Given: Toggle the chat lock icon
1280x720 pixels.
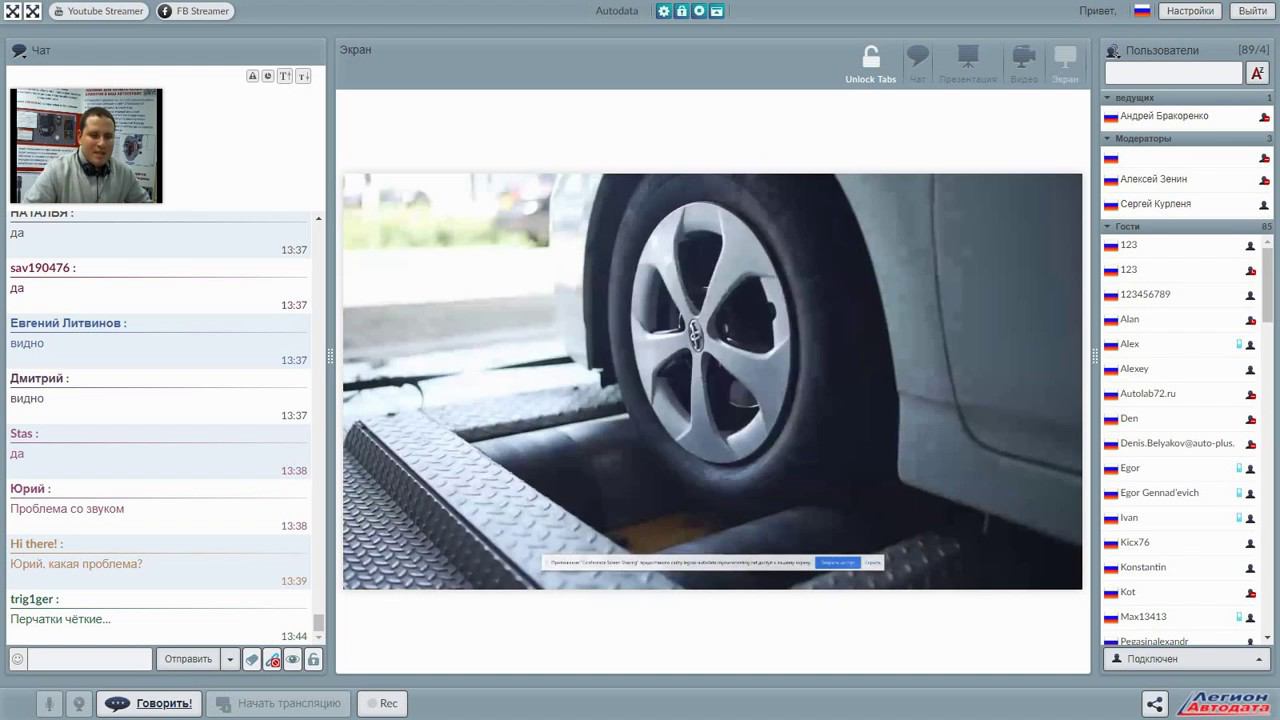Looking at the screenshot, I should tap(313, 659).
